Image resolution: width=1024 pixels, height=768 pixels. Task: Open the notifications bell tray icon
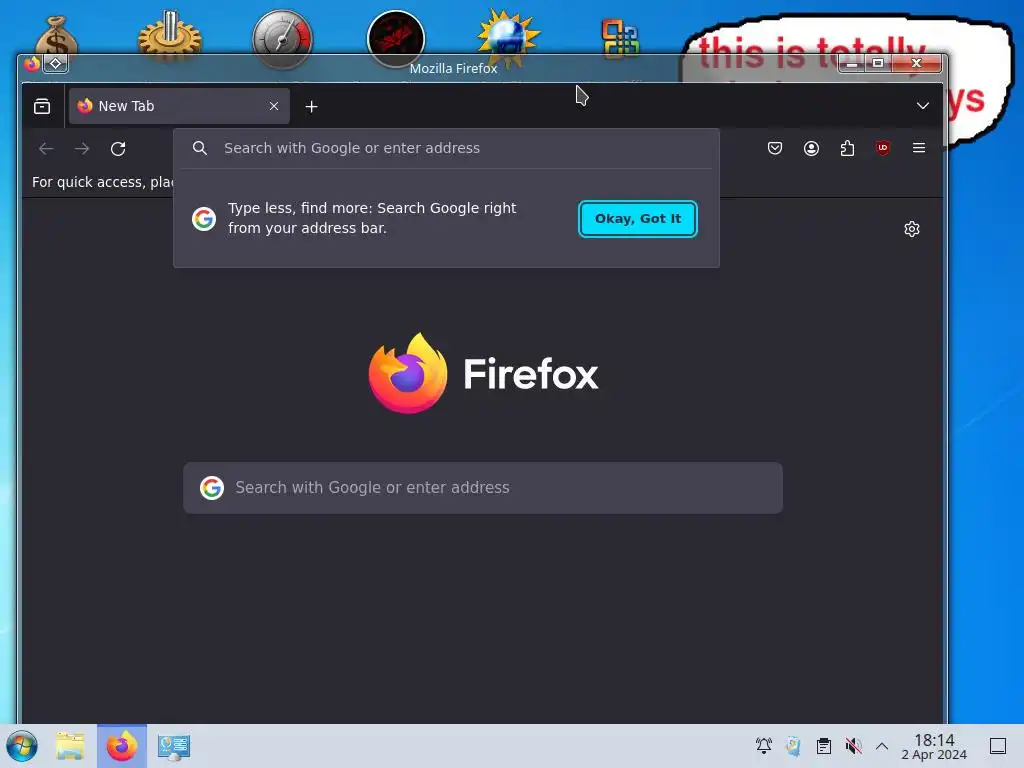[763, 746]
